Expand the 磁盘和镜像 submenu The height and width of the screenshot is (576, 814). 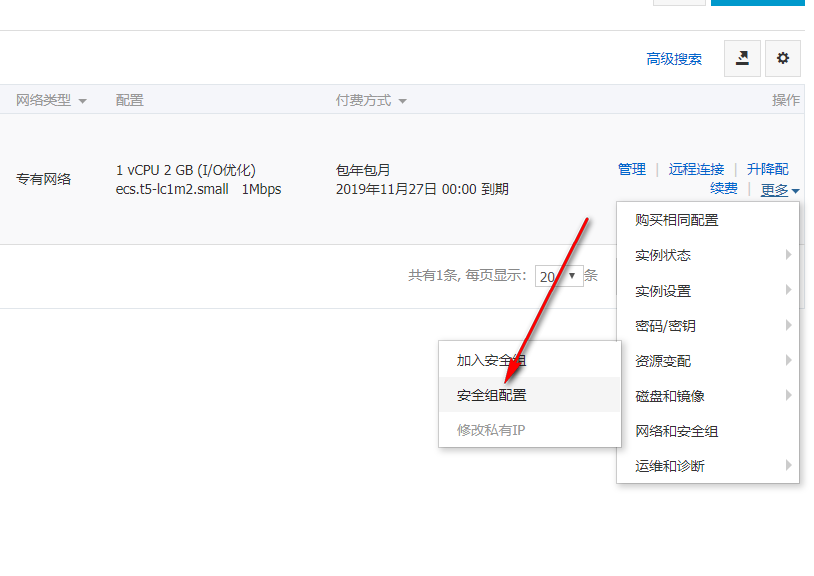[708, 396]
